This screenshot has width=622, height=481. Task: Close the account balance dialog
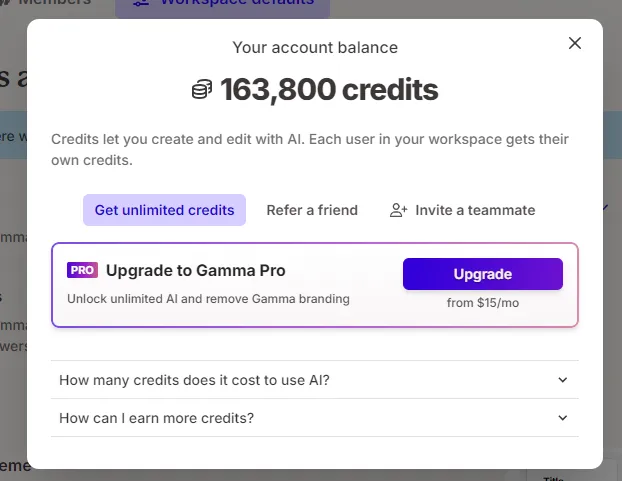point(574,43)
